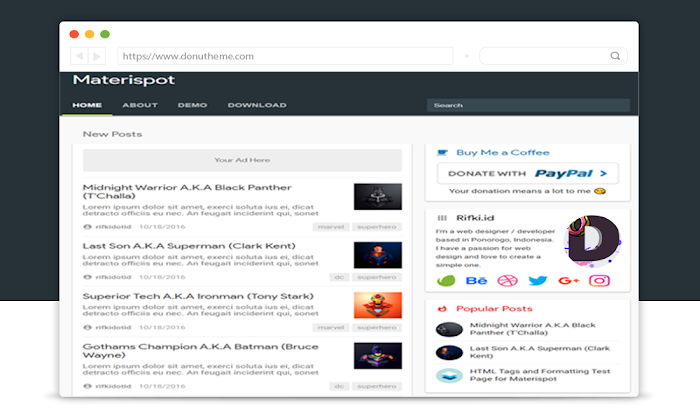Click the fire icon beside Popular Posts
700x420 pixels.
(x=442, y=309)
